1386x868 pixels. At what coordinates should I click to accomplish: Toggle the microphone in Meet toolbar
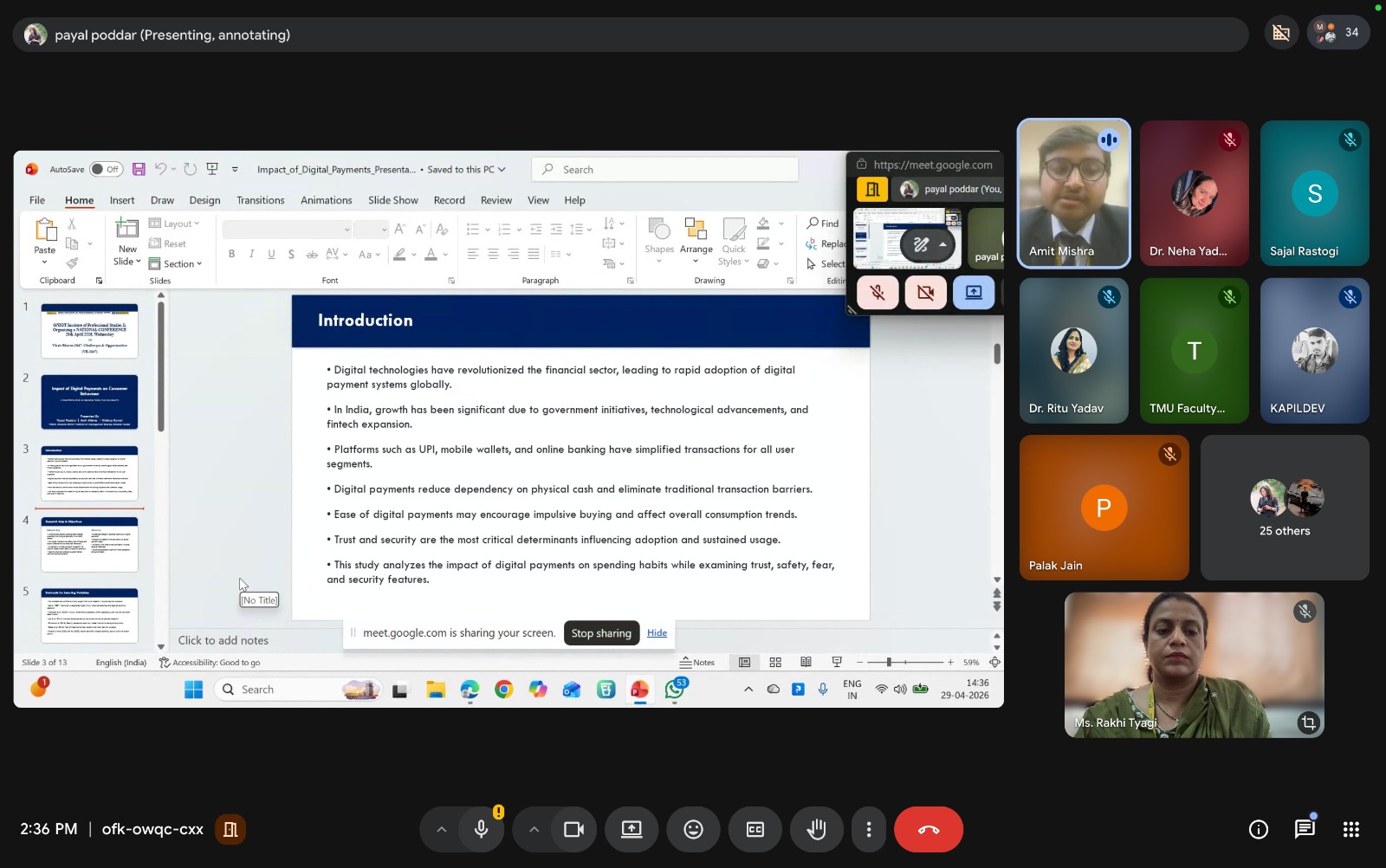482,830
